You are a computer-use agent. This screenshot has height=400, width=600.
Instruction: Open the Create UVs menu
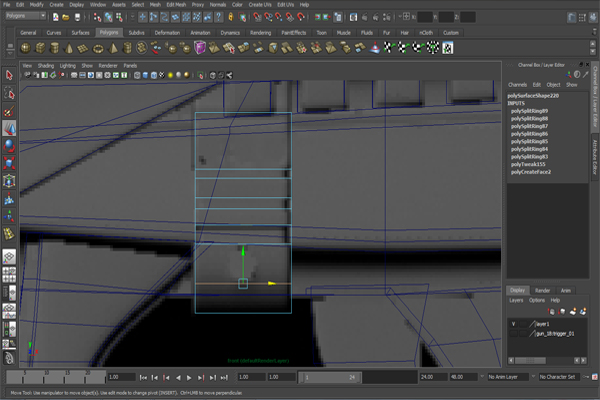260,5
